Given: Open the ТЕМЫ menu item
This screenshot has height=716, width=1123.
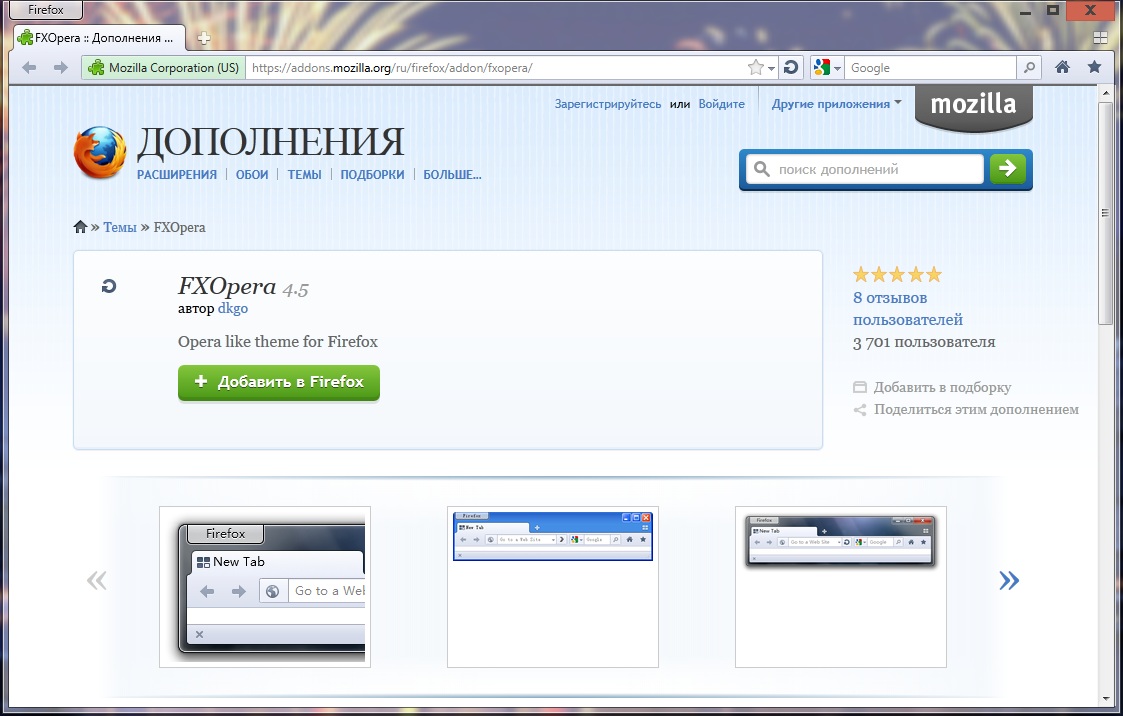Looking at the screenshot, I should click(x=304, y=175).
